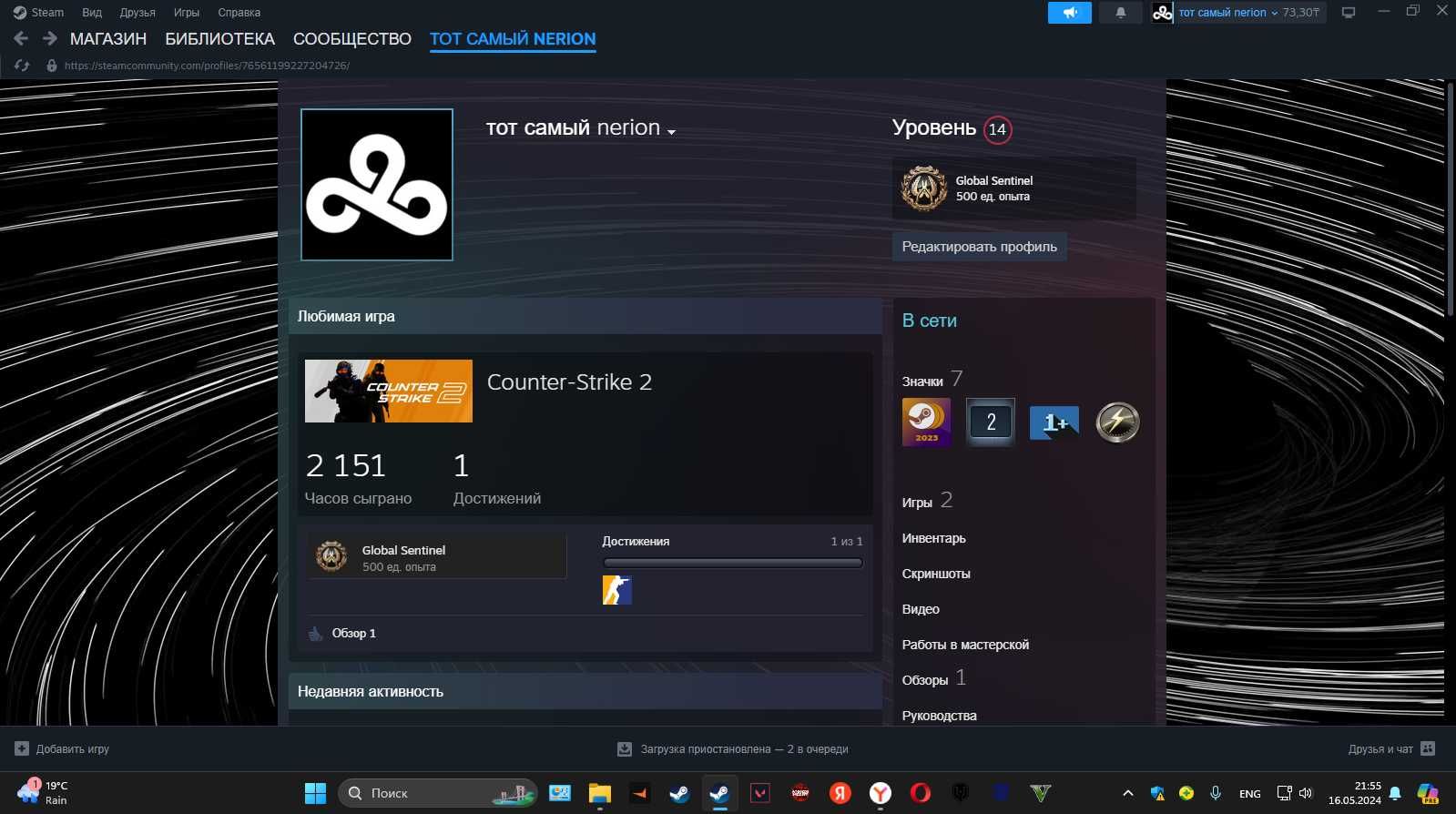The width and height of the screenshot is (1456, 814).
Task: Open the Игры menu
Action: (x=187, y=13)
